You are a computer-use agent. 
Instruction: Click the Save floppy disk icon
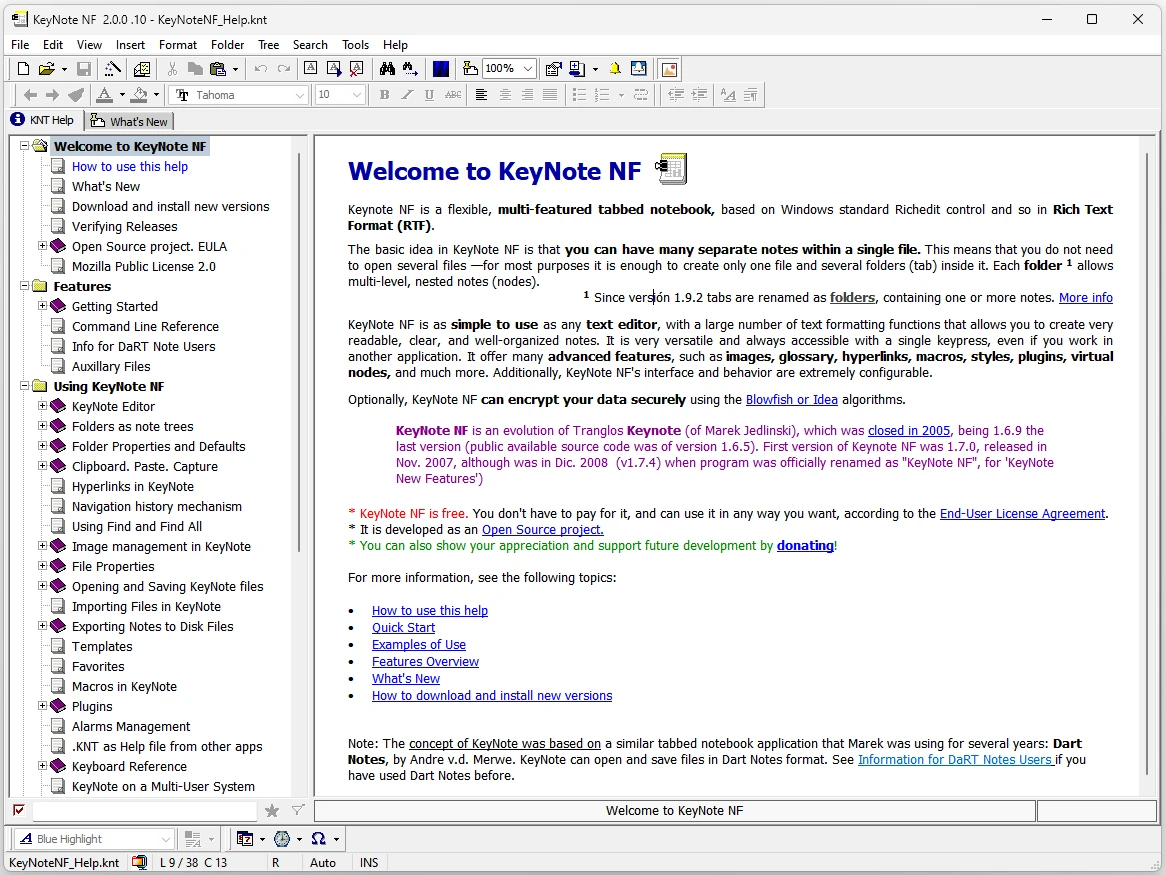[x=84, y=69]
